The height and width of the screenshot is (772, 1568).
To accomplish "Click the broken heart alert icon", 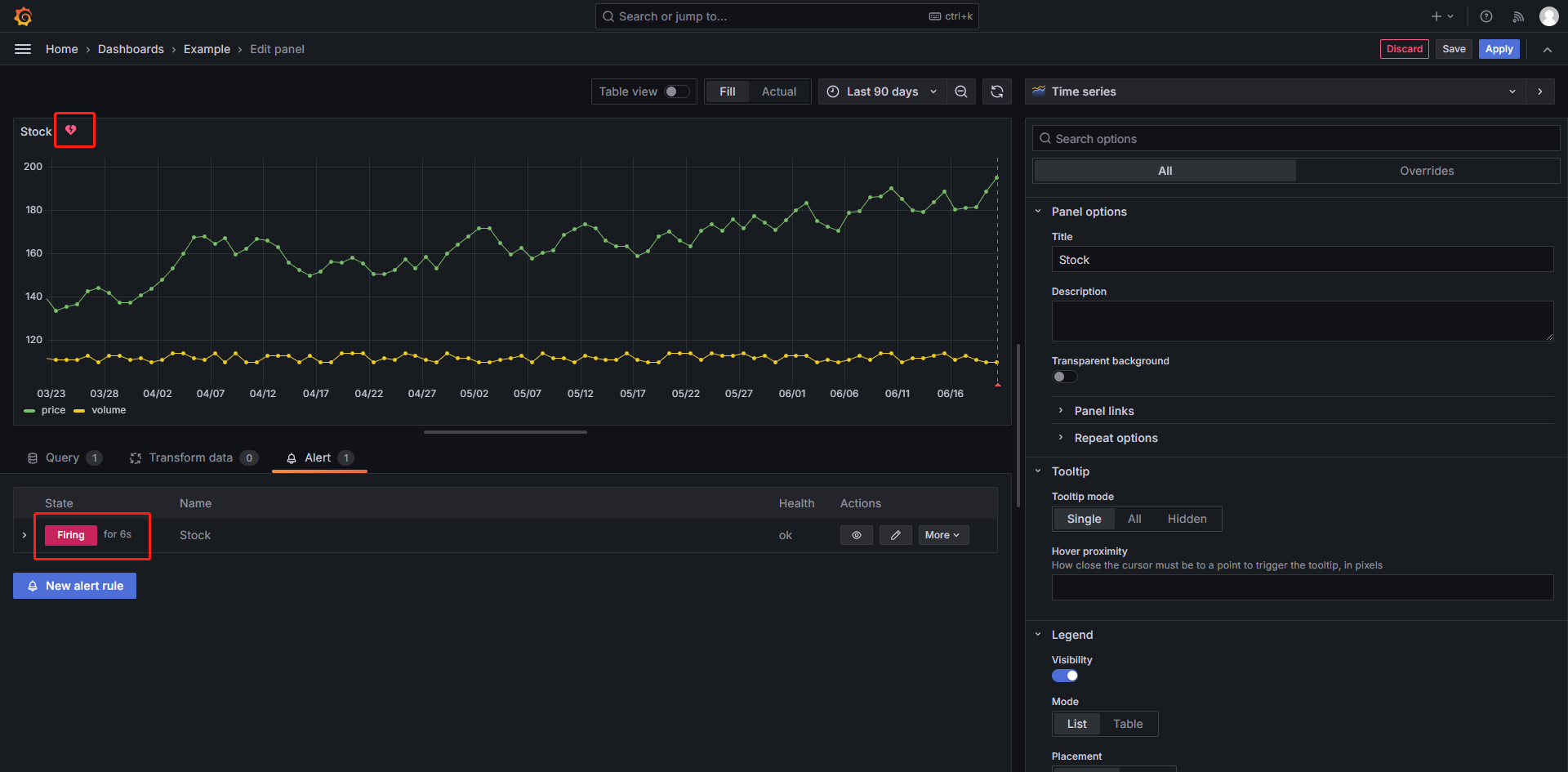I will point(71,130).
